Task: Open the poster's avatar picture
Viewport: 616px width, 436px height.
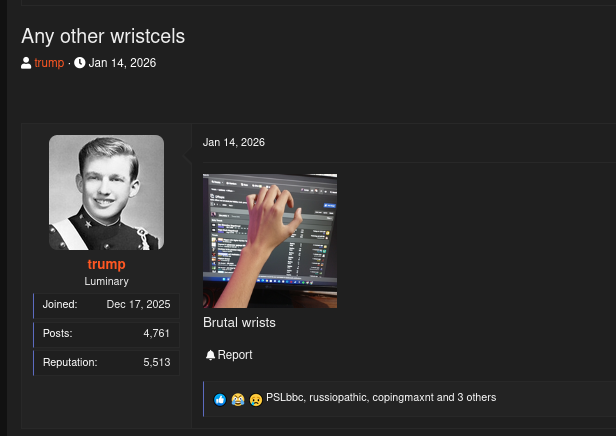Action: pos(106,192)
